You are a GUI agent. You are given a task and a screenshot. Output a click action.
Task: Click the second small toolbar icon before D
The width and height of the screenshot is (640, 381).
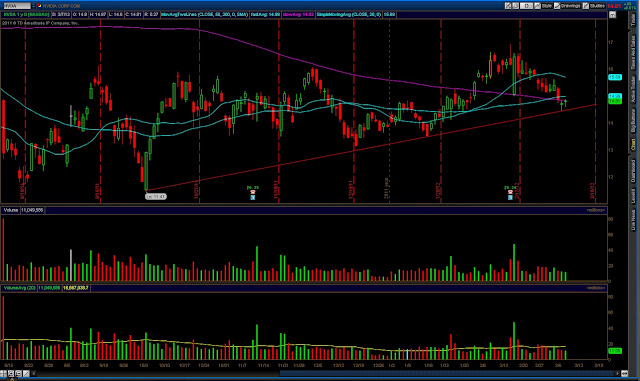pyautogui.click(x=516, y=6)
